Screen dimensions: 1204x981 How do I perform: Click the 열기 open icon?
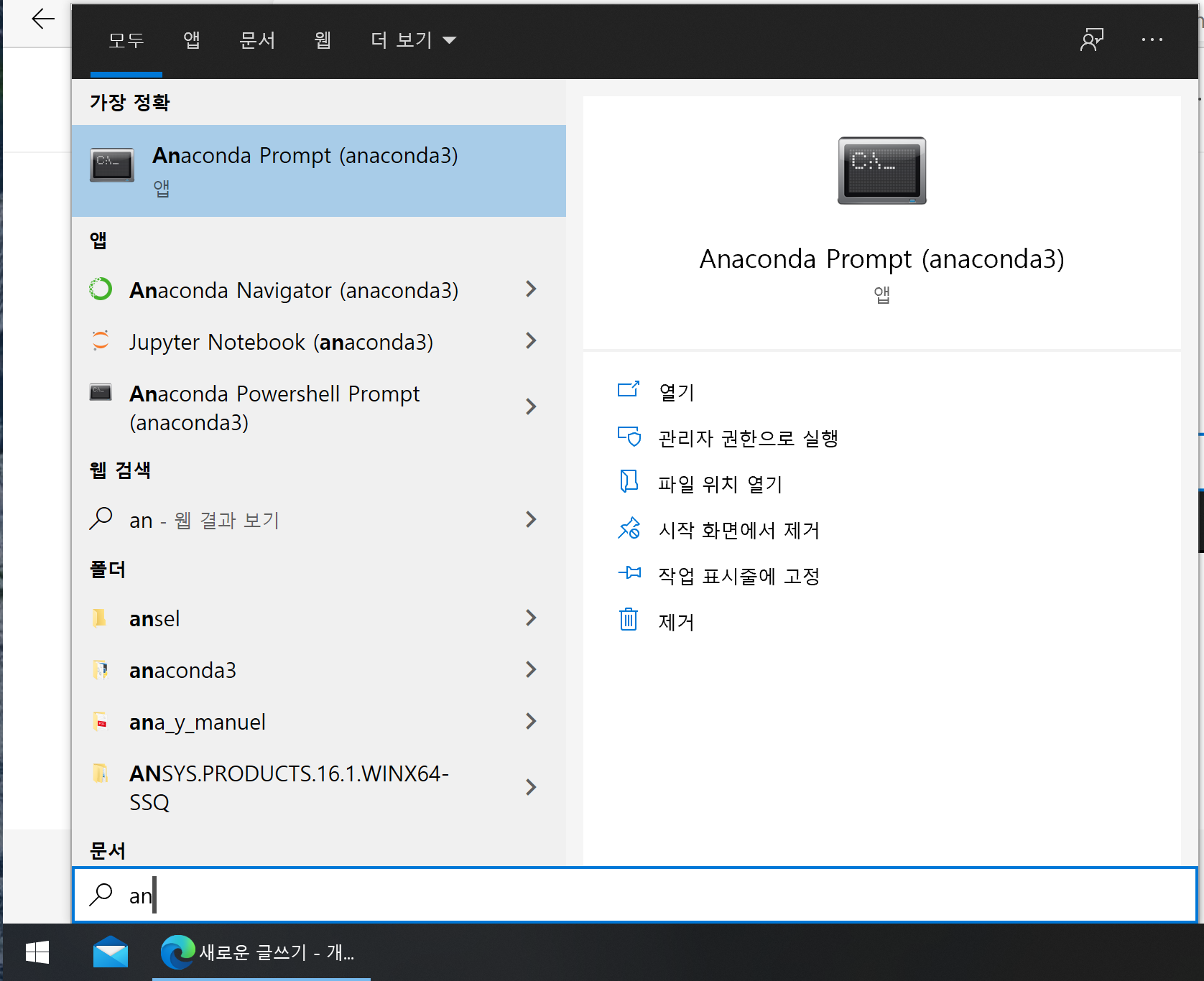pyautogui.click(x=629, y=389)
